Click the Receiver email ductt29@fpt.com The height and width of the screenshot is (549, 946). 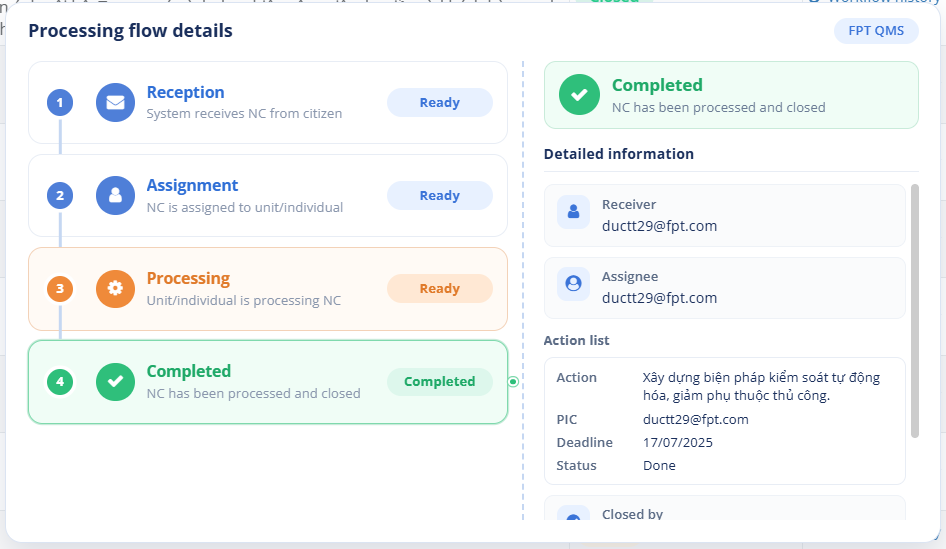pyautogui.click(x=659, y=226)
